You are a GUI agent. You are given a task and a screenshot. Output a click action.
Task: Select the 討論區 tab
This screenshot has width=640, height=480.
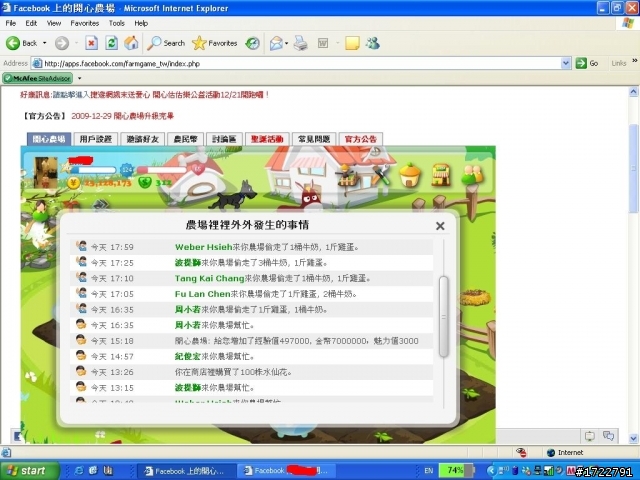pyautogui.click(x=224, y=139)
